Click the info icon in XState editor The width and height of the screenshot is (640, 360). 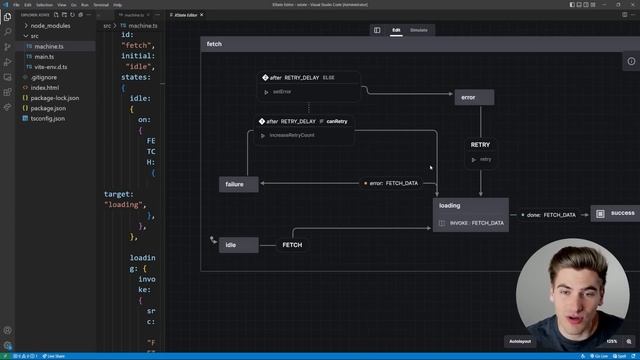click(631, 62)
